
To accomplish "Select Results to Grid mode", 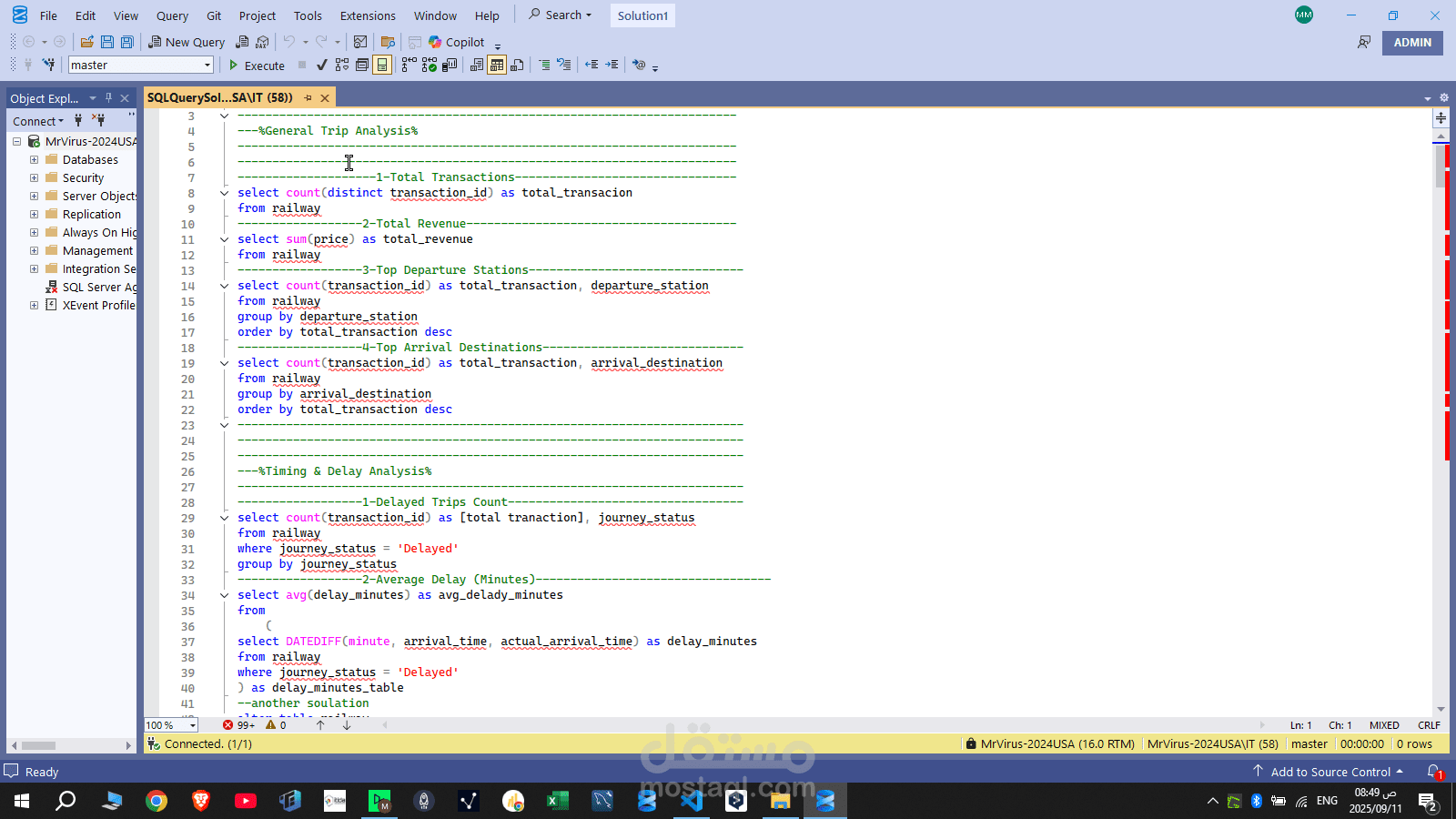I will pyautogui.click(x=497, y=65).
